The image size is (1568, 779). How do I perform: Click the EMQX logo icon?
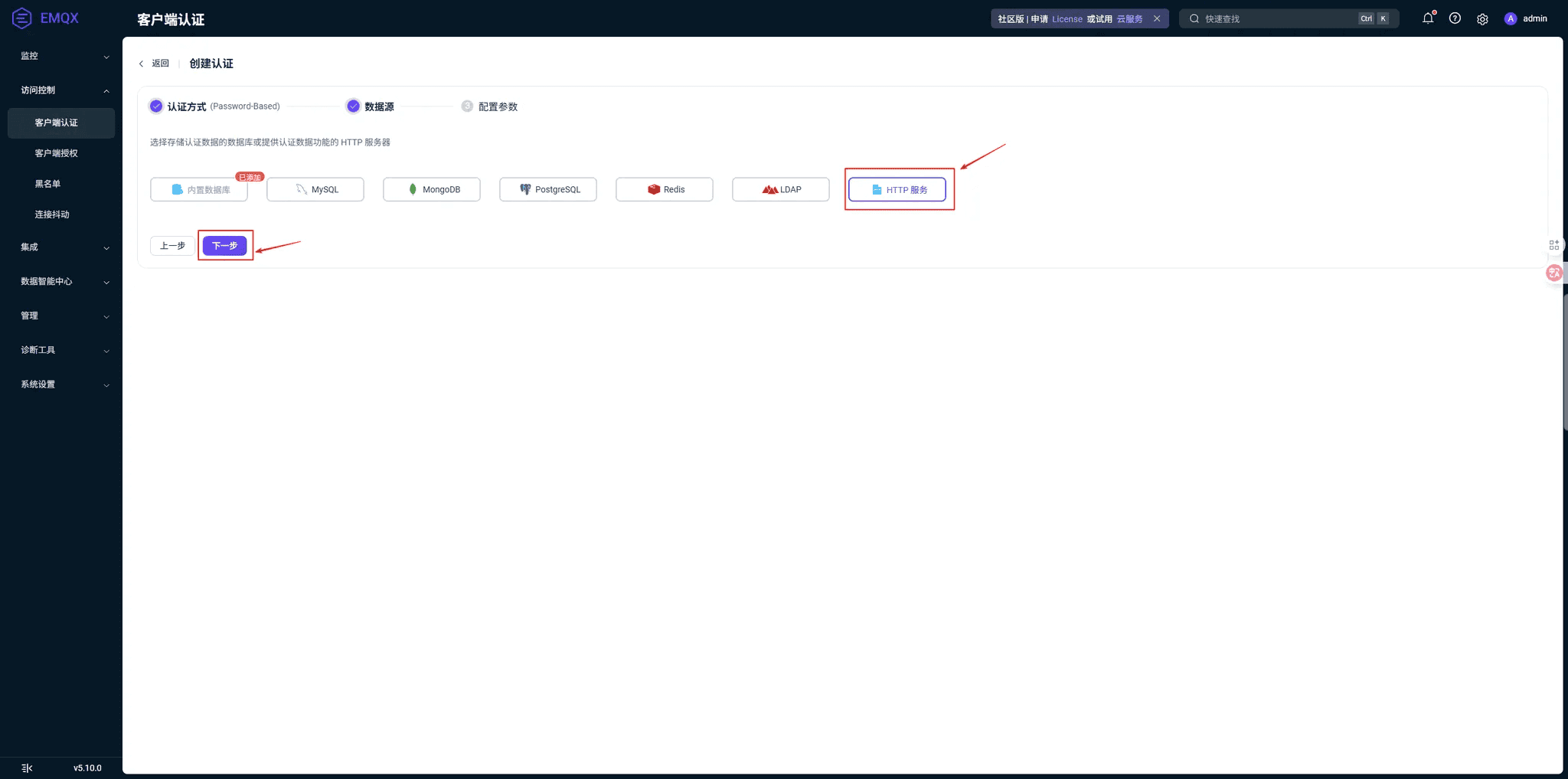[21, 18]
